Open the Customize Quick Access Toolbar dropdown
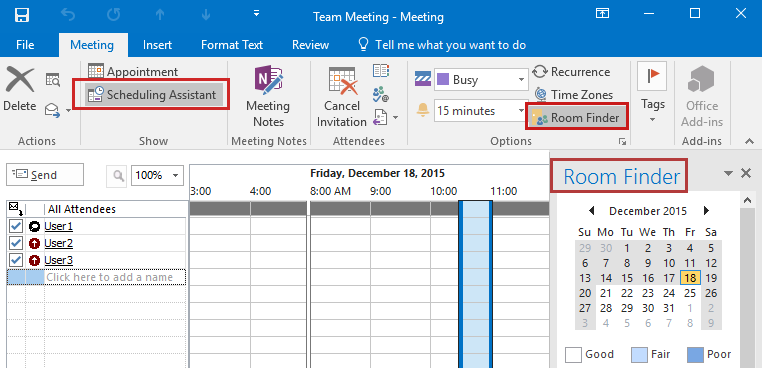Screen dimensions: 762x368 point(257,14)
